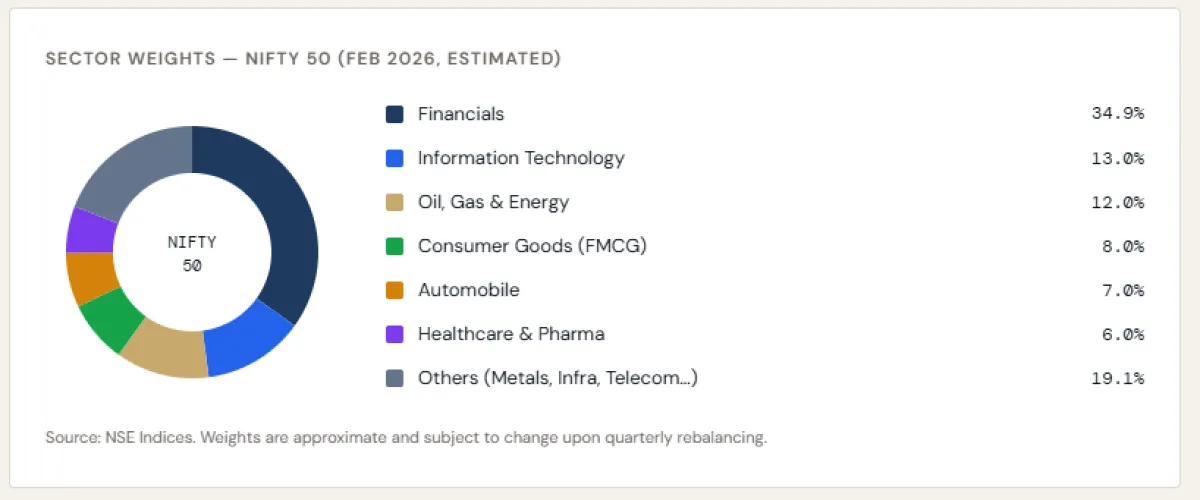Click the Others gray legend swatch
The image size is (1200, 500).
click(395, 378)
